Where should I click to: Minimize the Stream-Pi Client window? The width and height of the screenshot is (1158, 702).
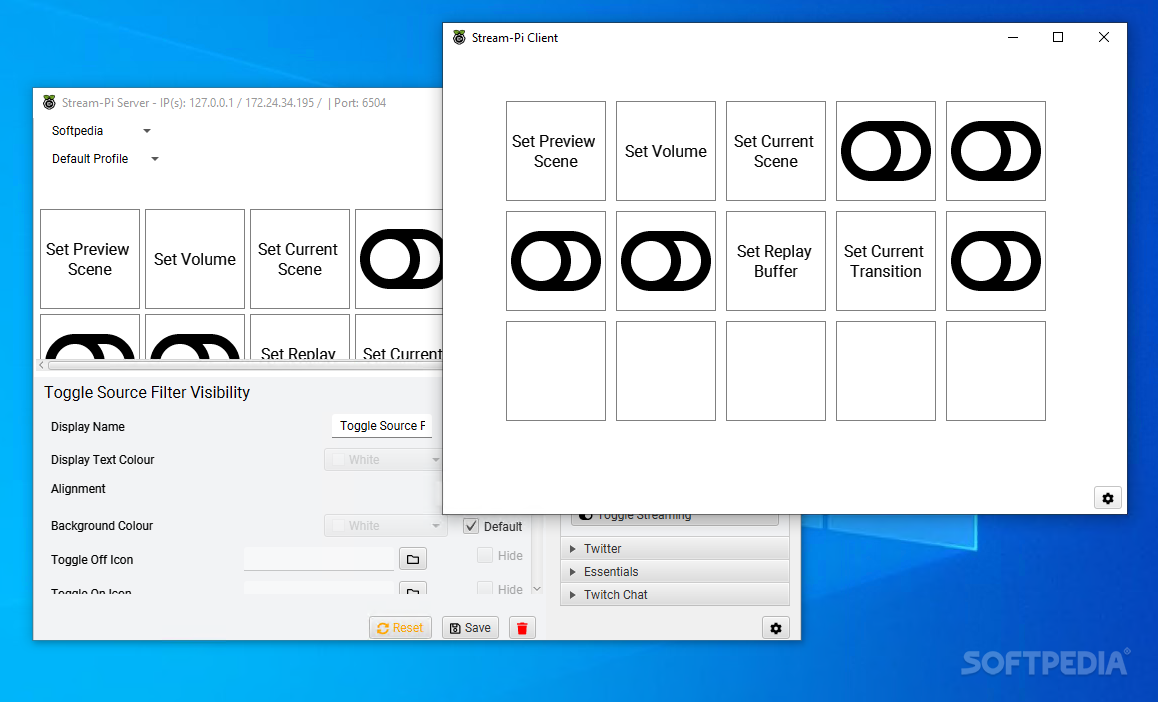[1013, 38]
